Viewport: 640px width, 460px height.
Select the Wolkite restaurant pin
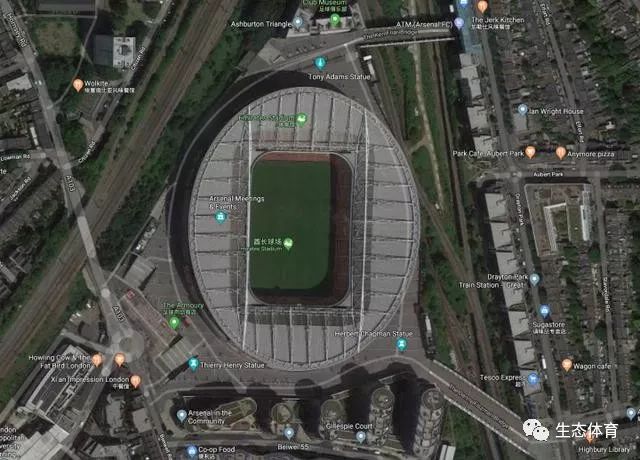click(78, 85)
